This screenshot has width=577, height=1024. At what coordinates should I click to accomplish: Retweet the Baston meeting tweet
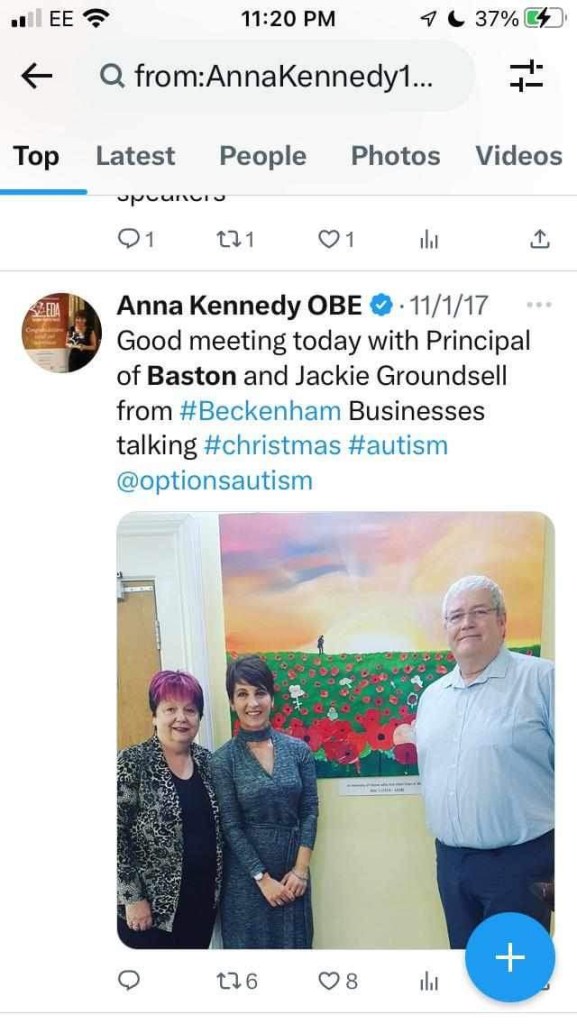[229, 981]
